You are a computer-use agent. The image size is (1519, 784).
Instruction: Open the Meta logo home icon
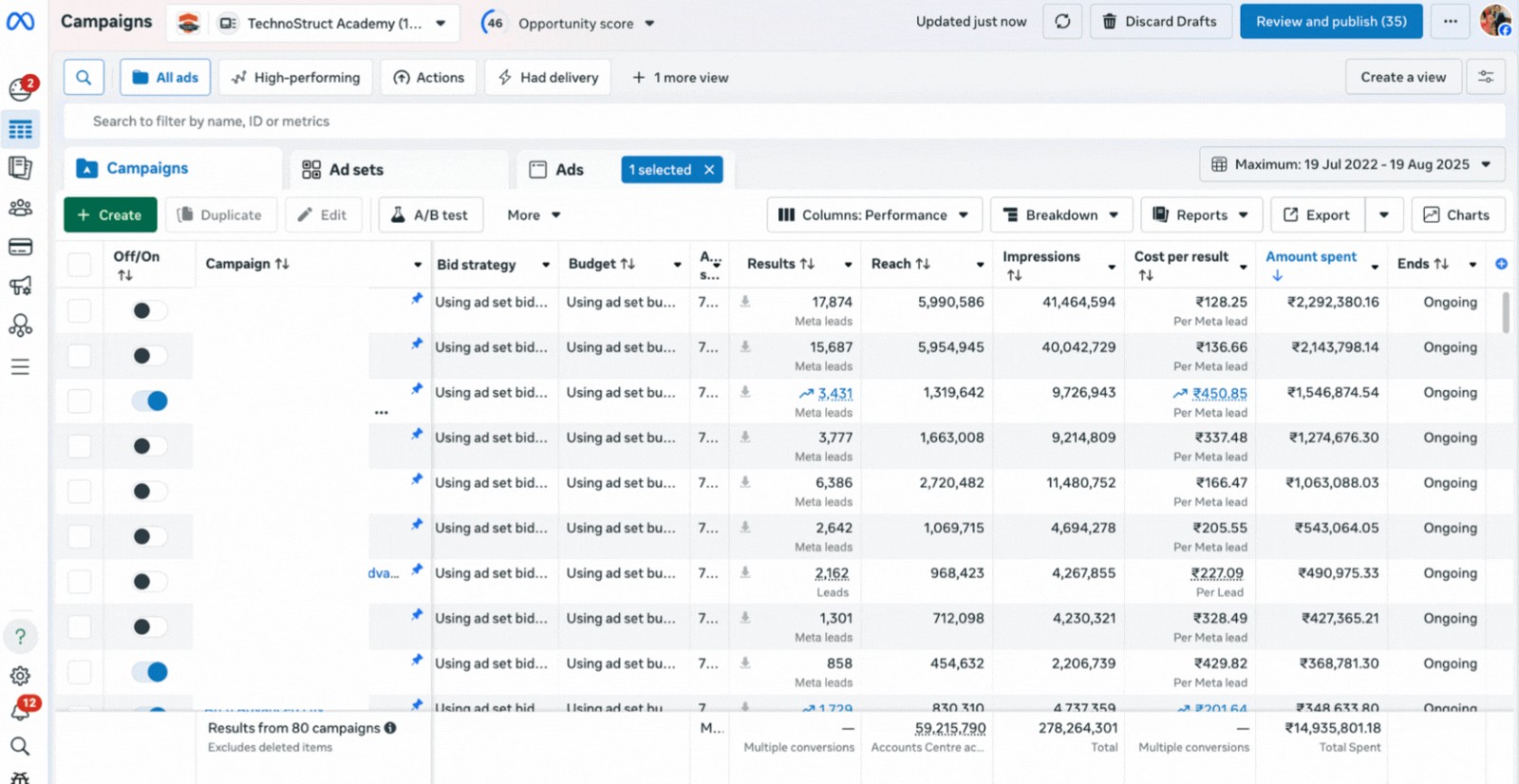(20, 21)
